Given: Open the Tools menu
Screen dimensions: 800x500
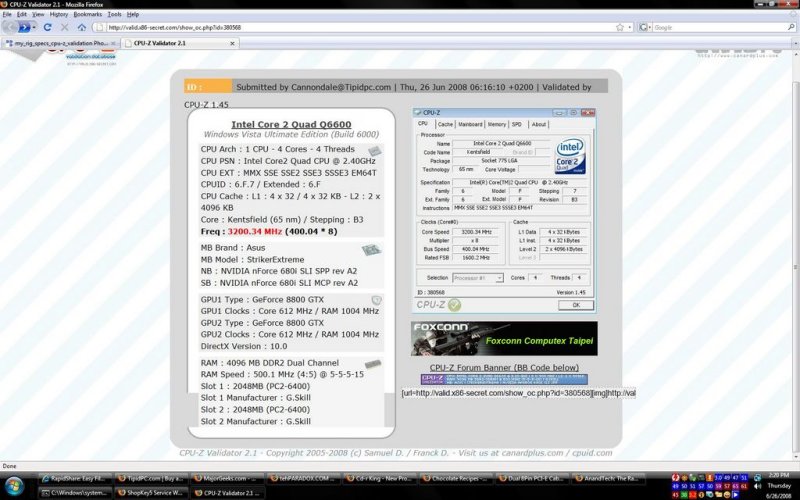Looking at the screenshot, I should [114, 14].
